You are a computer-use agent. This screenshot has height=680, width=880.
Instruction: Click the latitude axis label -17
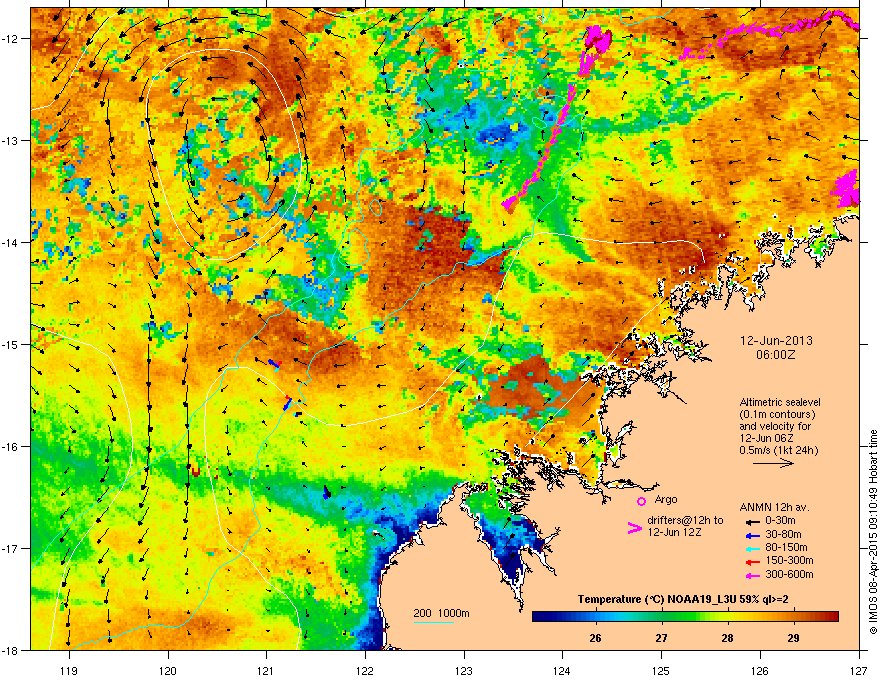pos(10,548)
